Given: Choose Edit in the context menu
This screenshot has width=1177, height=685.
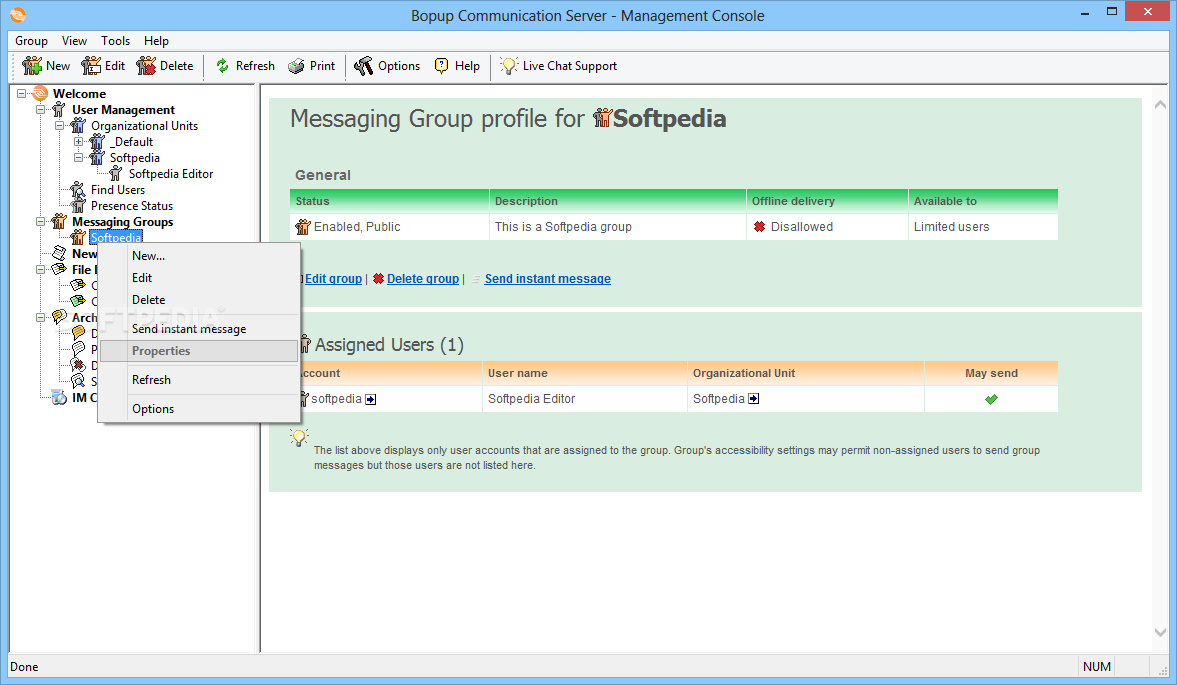Looking at the screenshot, I should [x=199, y=278].
